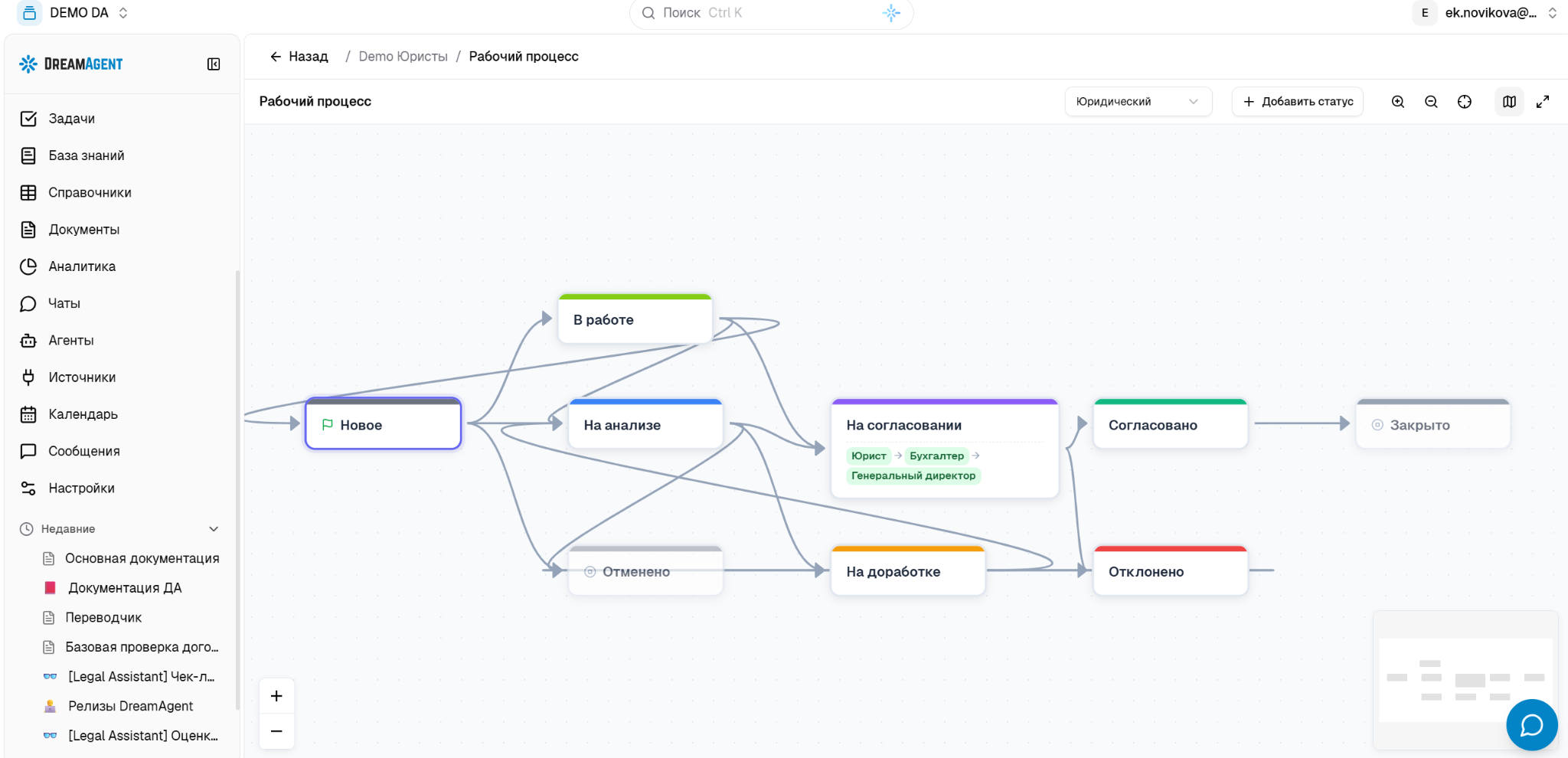Click the canvas minus zoom button
This screenshot has width=1568, height=758.
click(x=276, y=731)
